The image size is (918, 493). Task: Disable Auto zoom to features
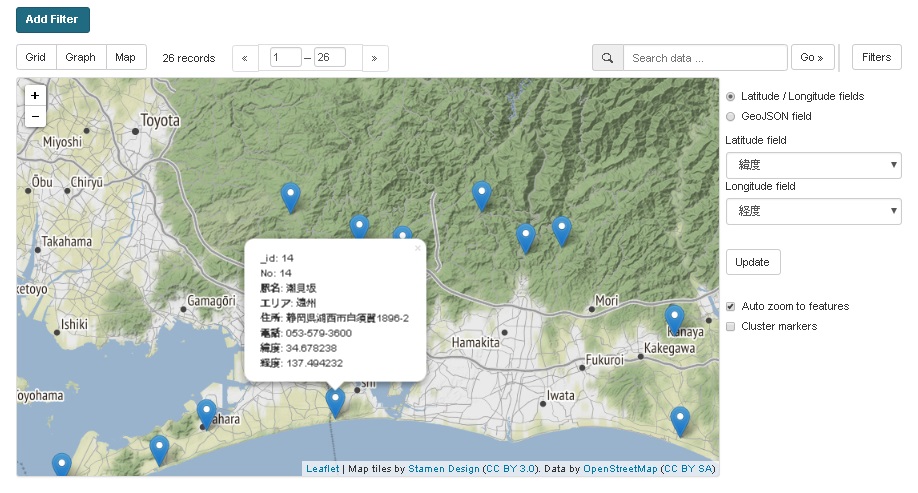[x=731, y=306]
